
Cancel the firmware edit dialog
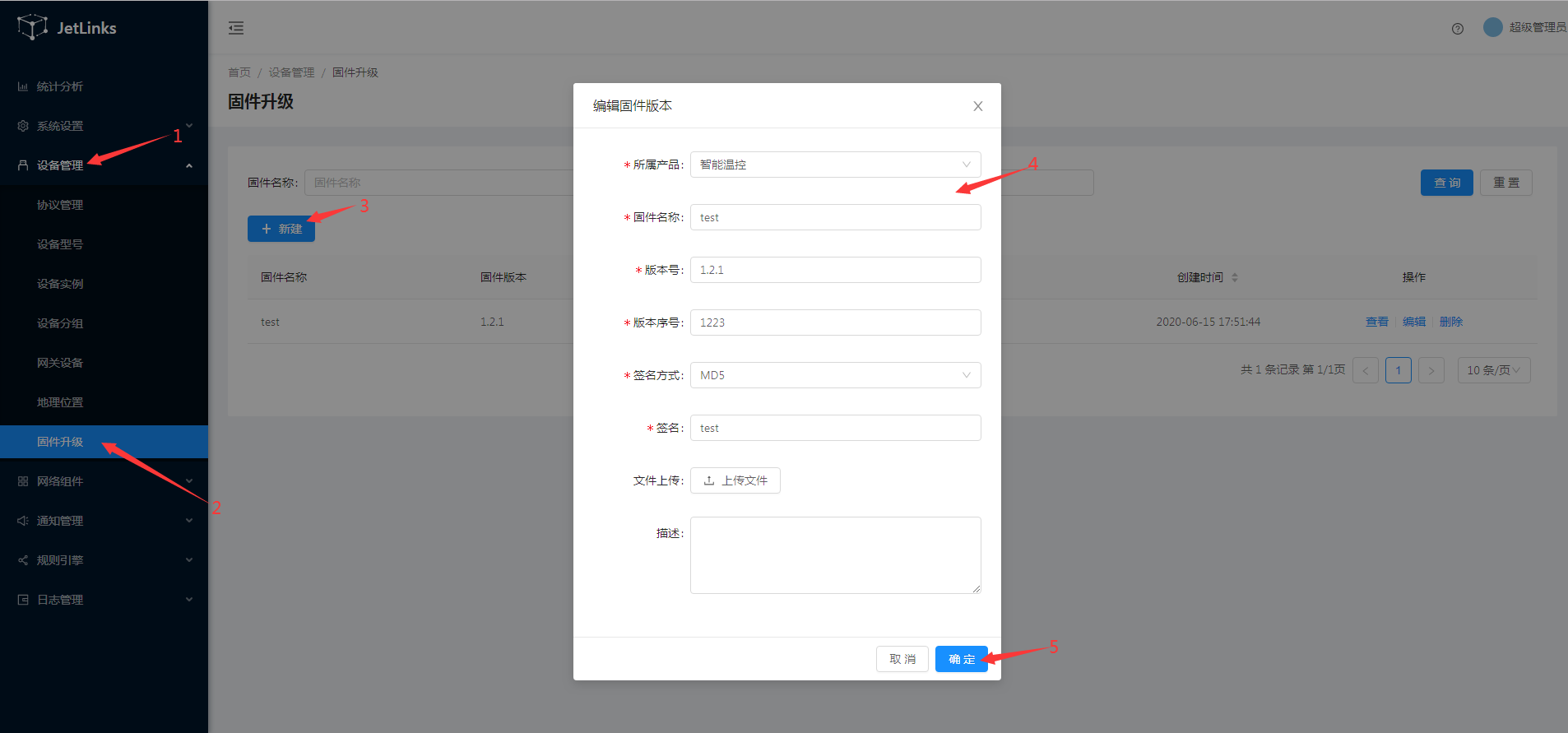pos(902,659)
